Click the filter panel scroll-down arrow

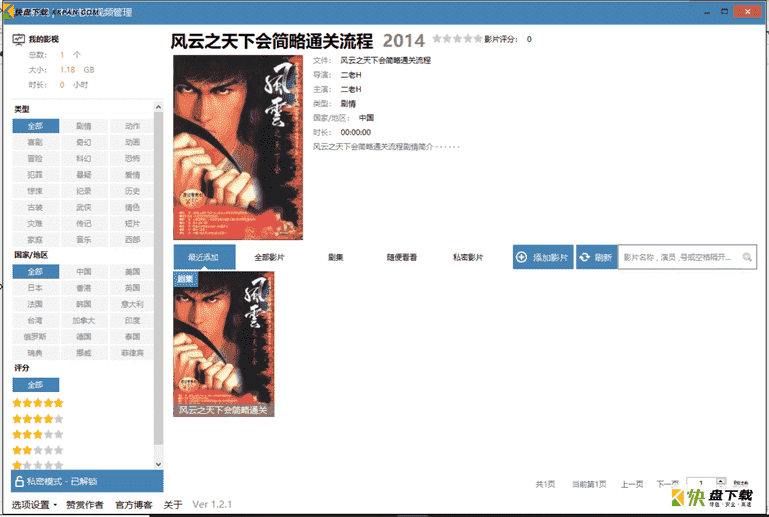[x=158, y=464]
